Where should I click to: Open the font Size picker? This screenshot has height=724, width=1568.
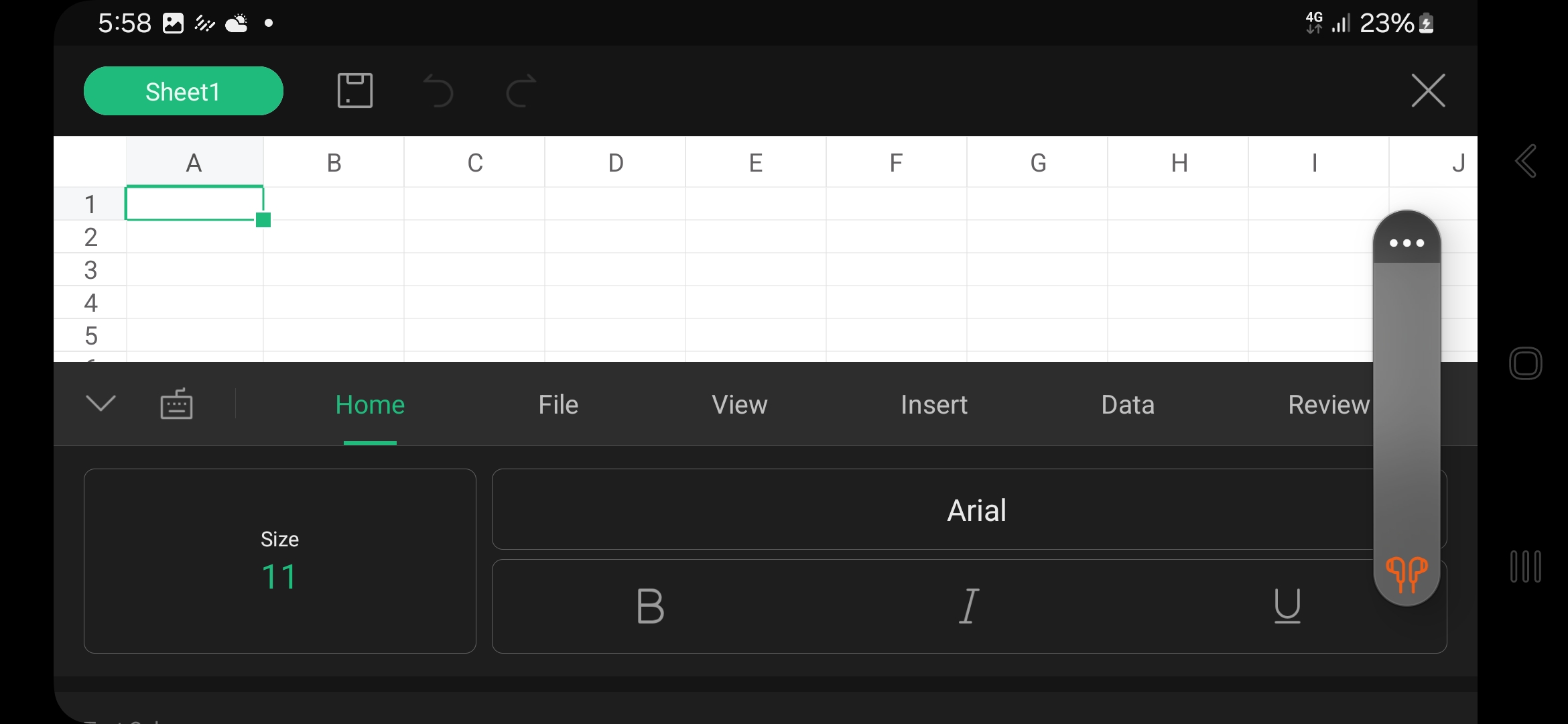pyautogui.click(x=279, y=560)
